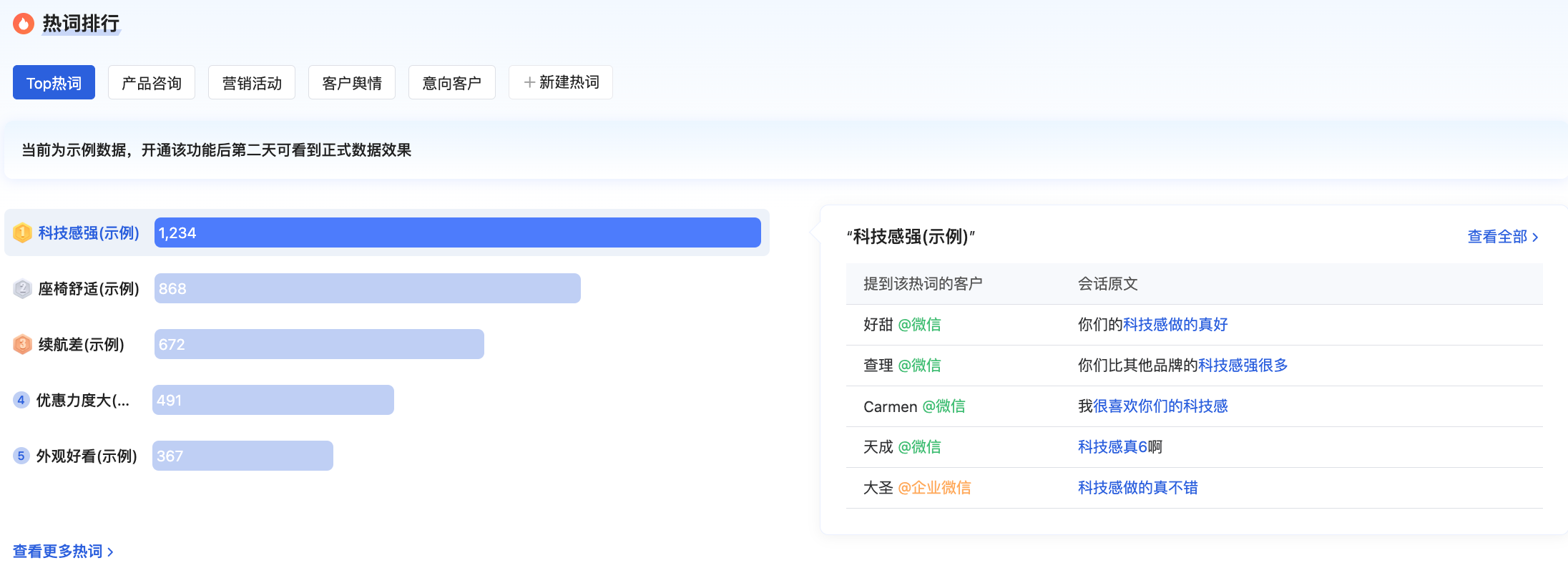Open the 营销活动 tab
Image resolution: width=1568 pixels, height=578 pixels.
[x=252, y=83]
